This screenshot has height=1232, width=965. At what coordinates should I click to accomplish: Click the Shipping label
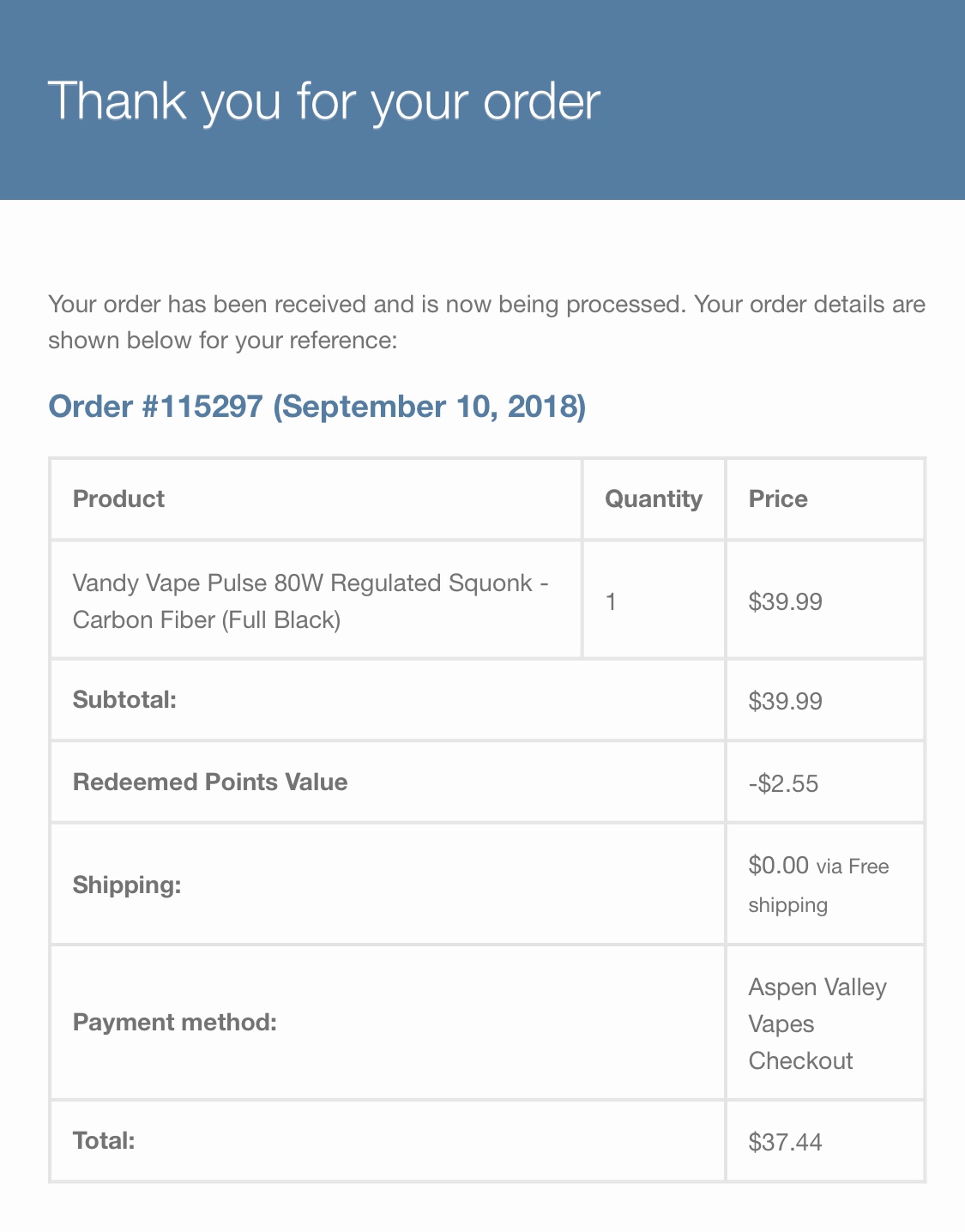[x=127, y=885]
